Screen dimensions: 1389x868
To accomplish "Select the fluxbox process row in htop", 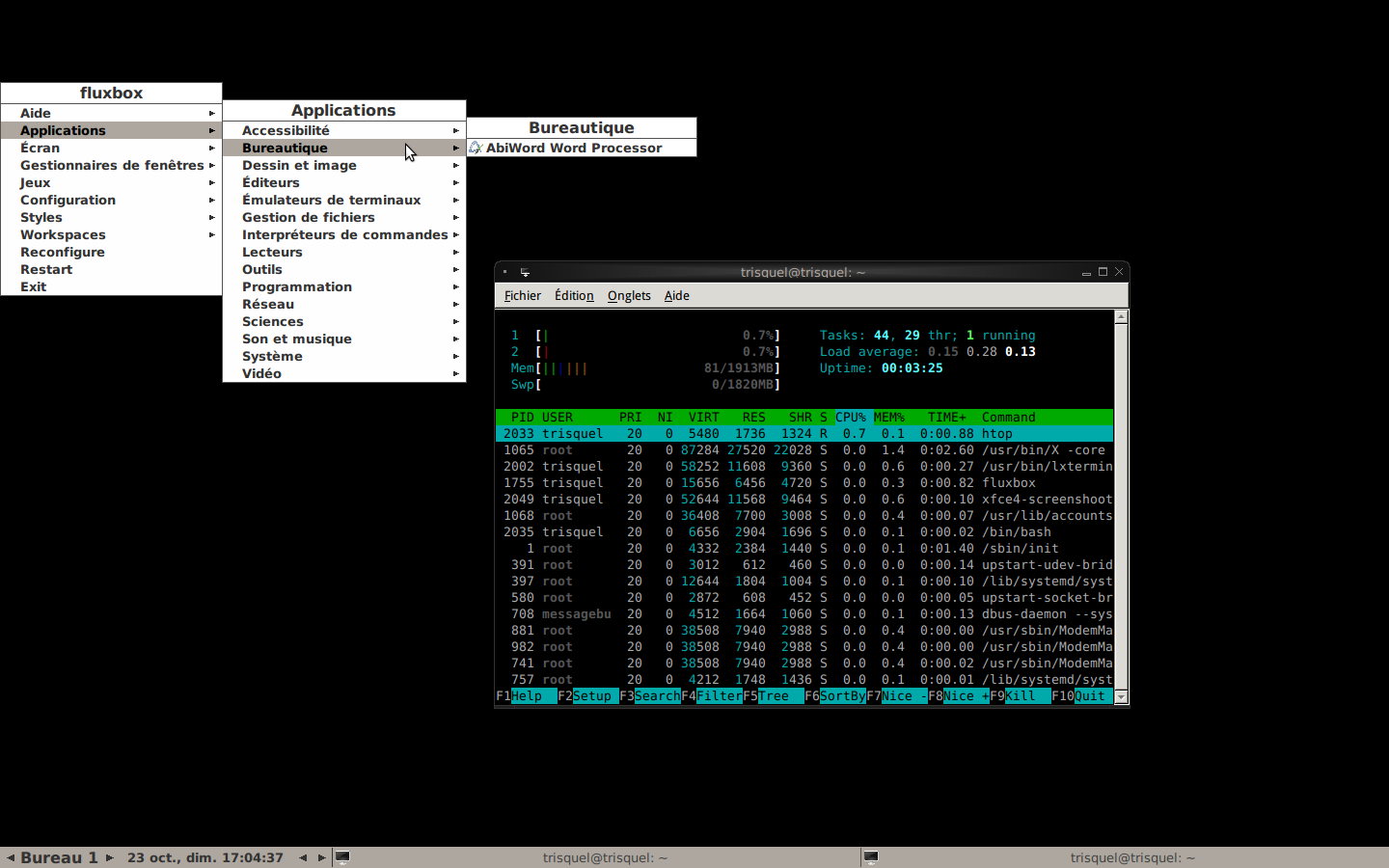I will pos(804,483).
